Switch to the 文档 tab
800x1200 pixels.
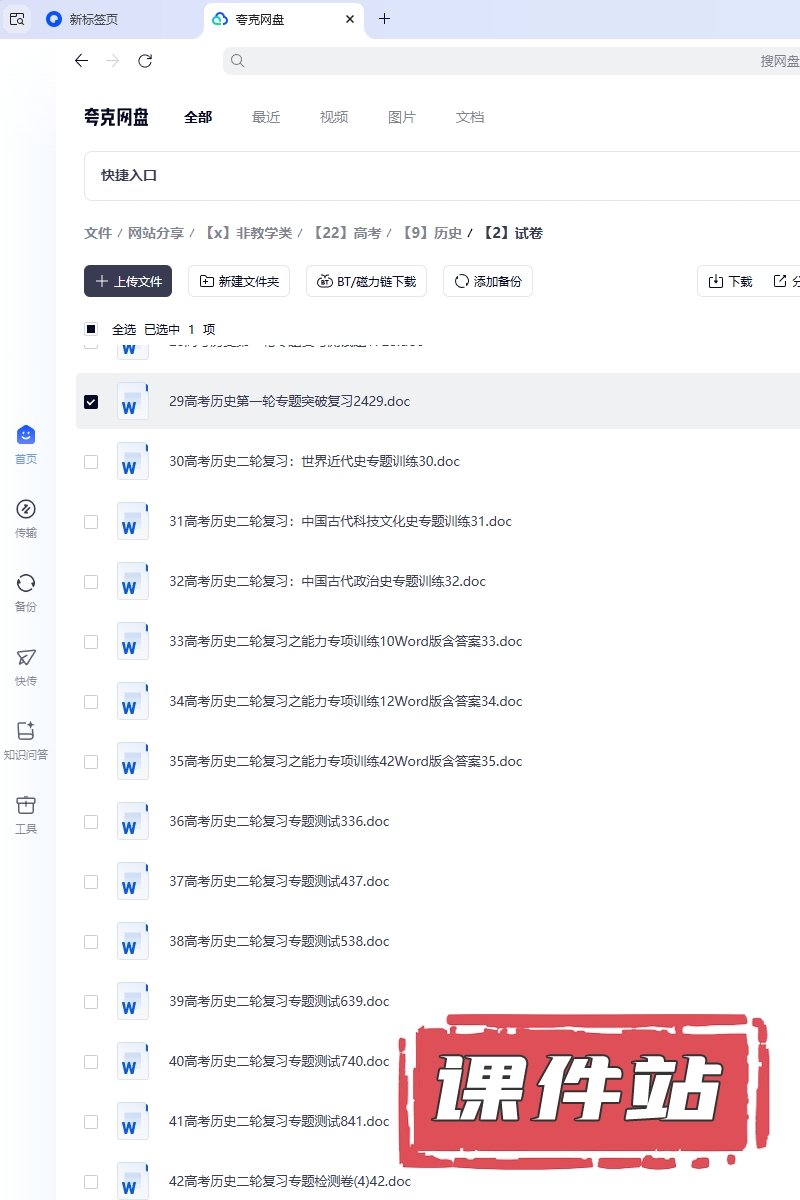(x=470, y=117)
